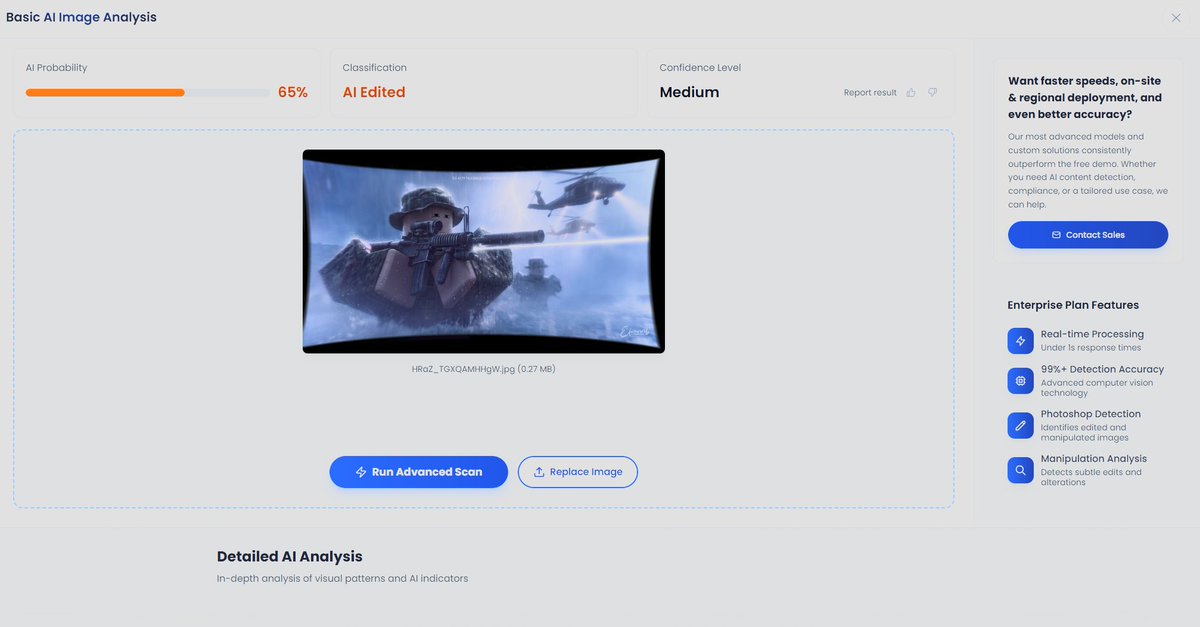Screen dimensions: 1200x627
Task: Click the Photoshop Detection feature title
Action: point(1091,414)
